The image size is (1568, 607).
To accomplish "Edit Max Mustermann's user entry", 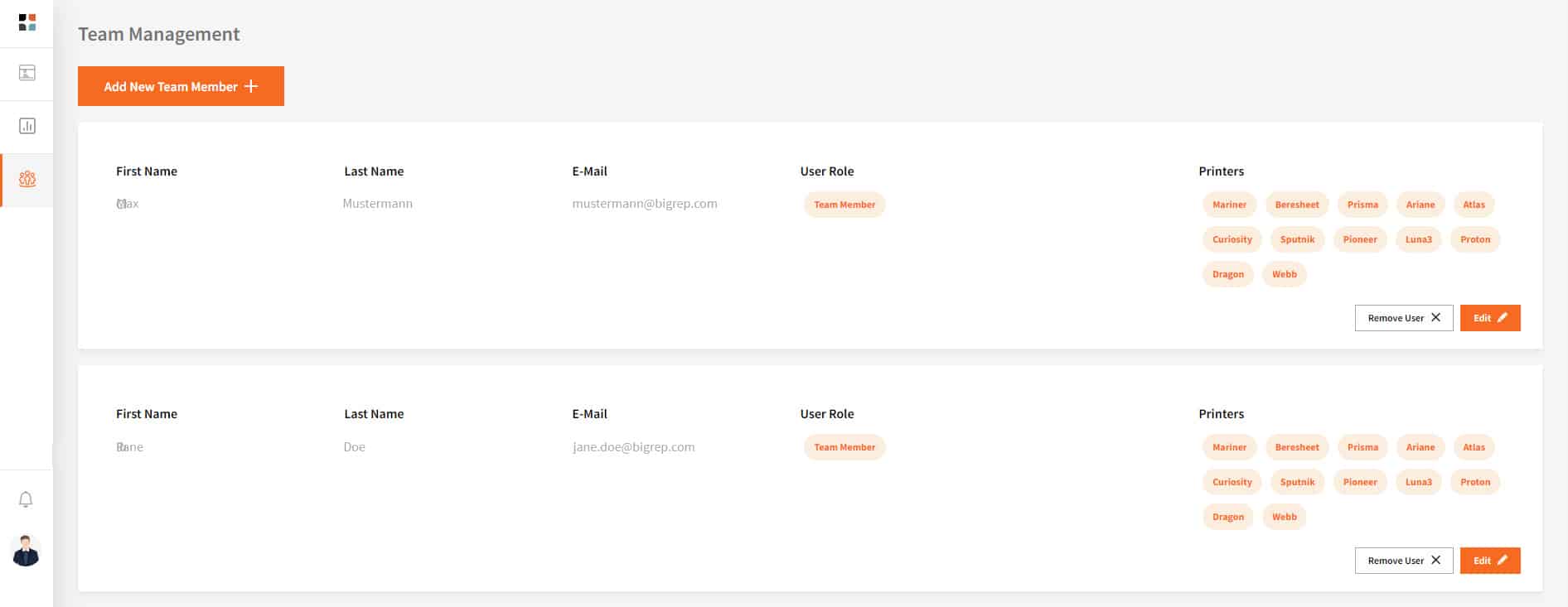I will tap(1490, 318).
